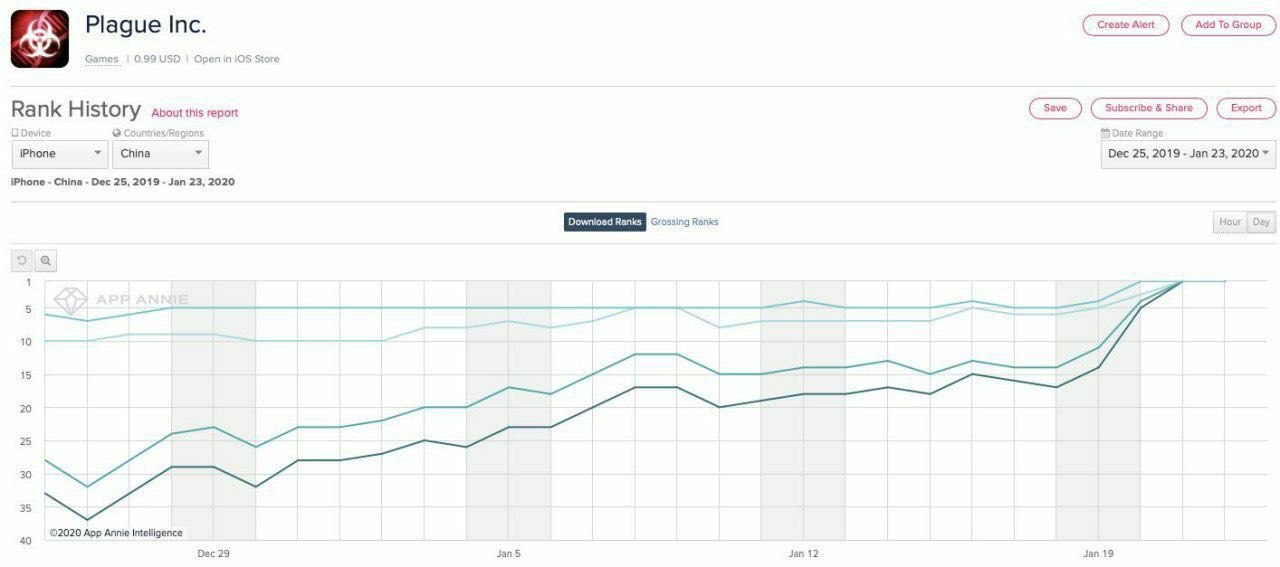
Task: Switch to the Grossing Ranks tab
Action: [685, 222]
